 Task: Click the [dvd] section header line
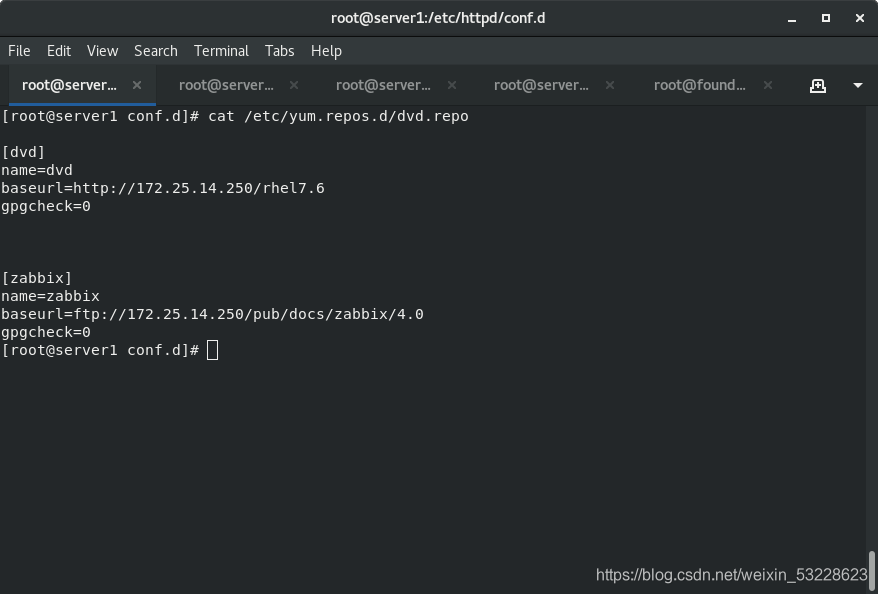[23, 152]
